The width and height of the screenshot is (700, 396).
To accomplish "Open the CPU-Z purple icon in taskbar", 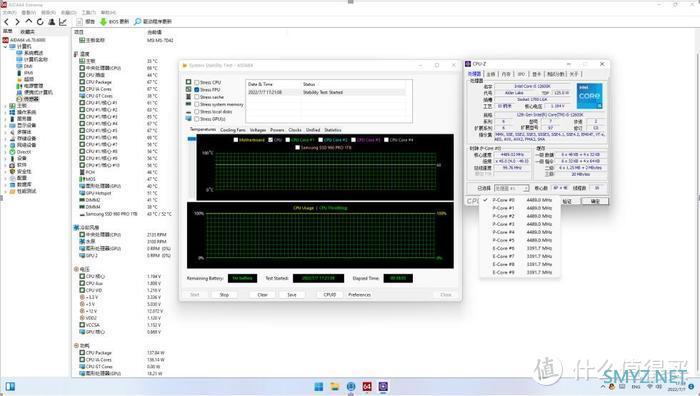I will pos(383,387).
